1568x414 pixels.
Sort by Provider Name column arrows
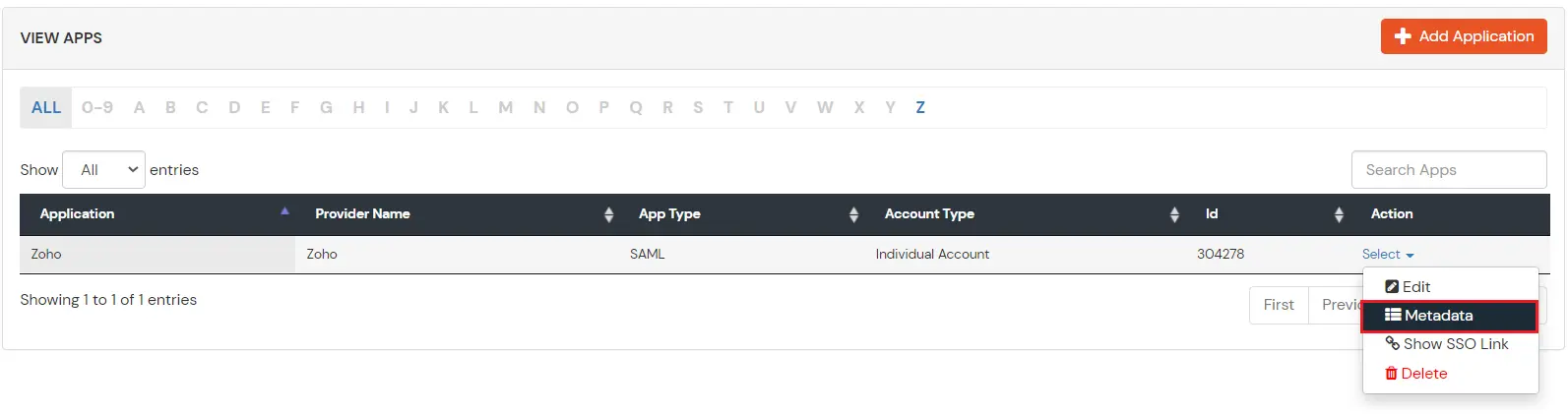pyautogui.click(x=609, y=214)
